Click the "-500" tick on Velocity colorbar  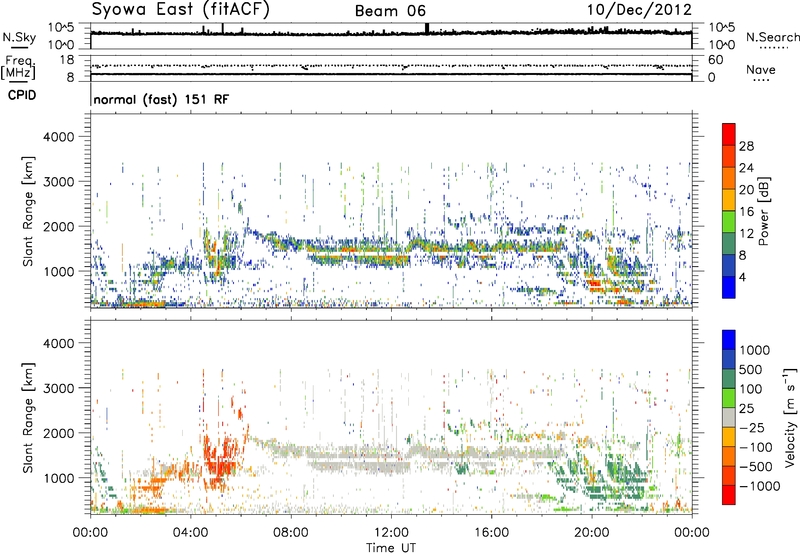point(756,466)
